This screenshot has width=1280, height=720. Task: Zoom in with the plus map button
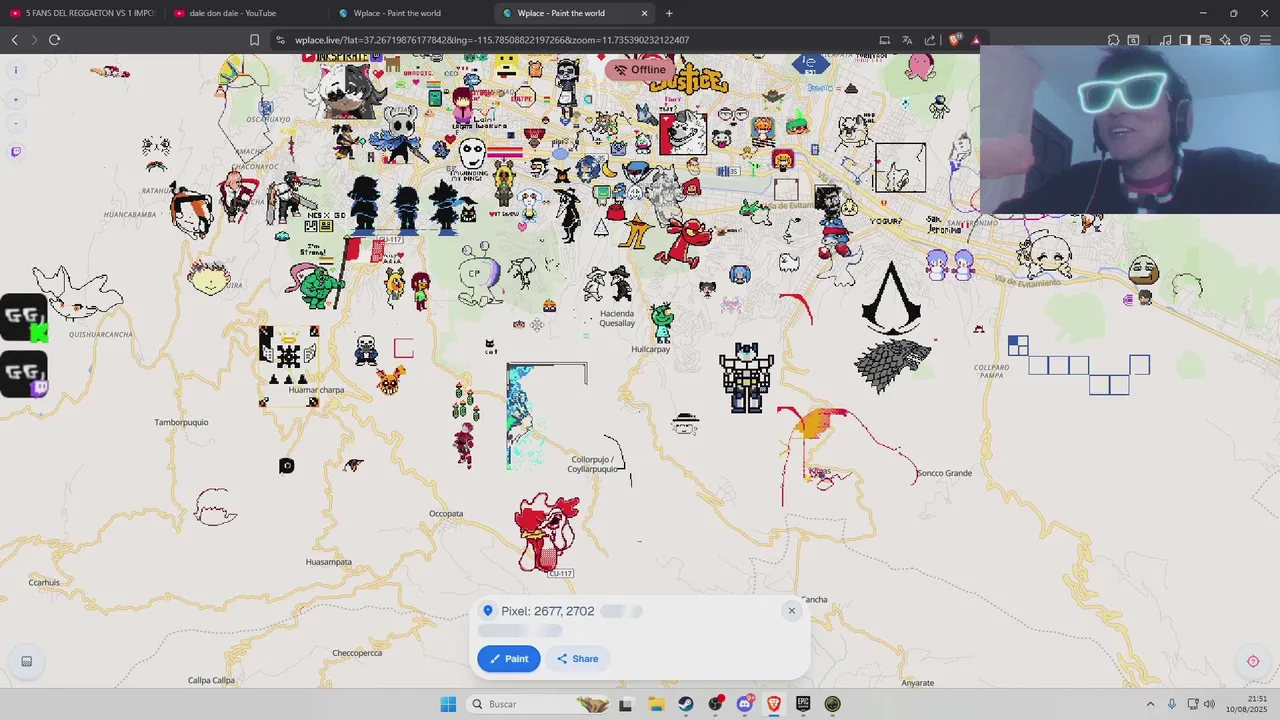15,100
